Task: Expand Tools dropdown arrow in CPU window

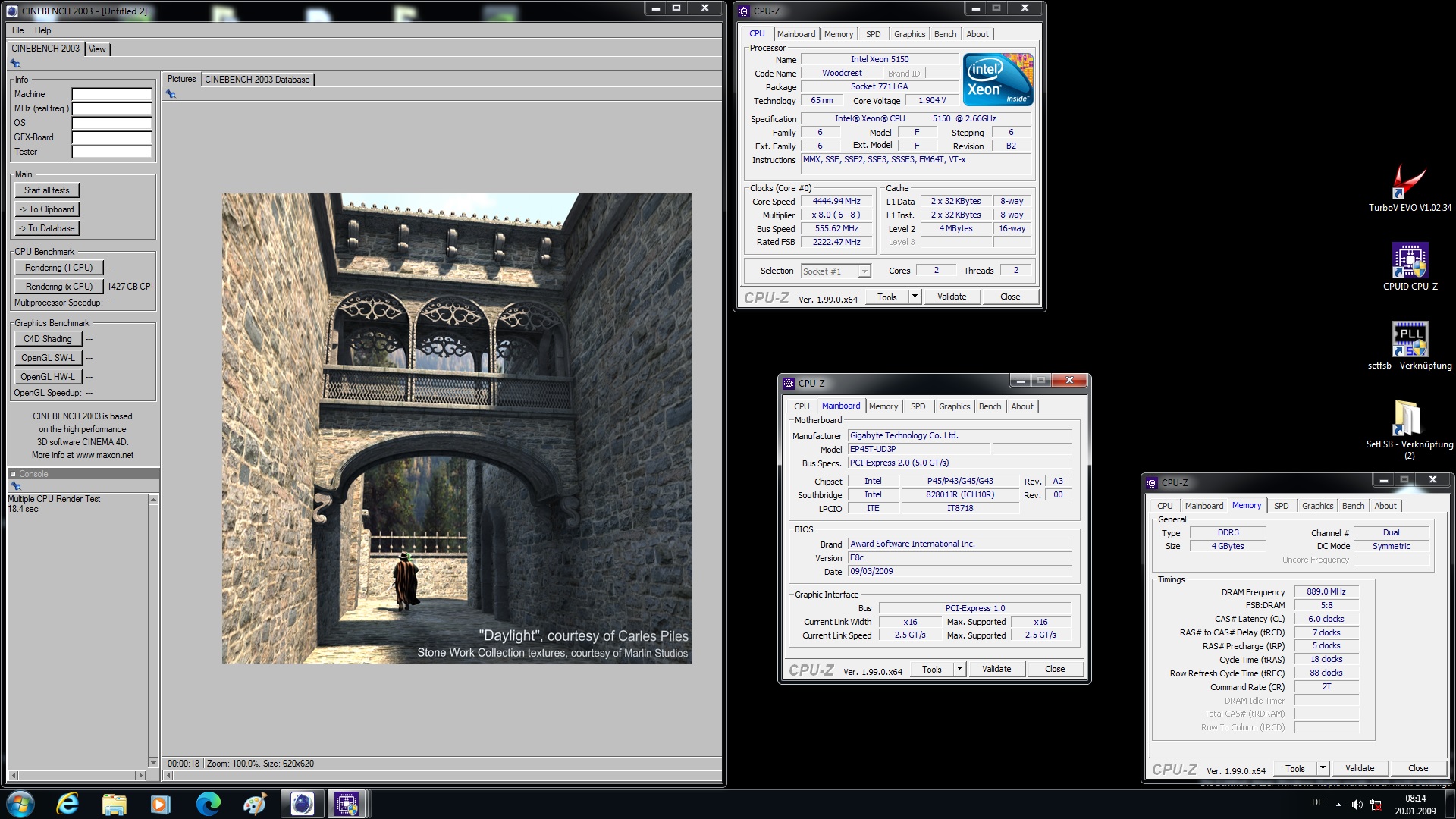Action: [915, 297]
